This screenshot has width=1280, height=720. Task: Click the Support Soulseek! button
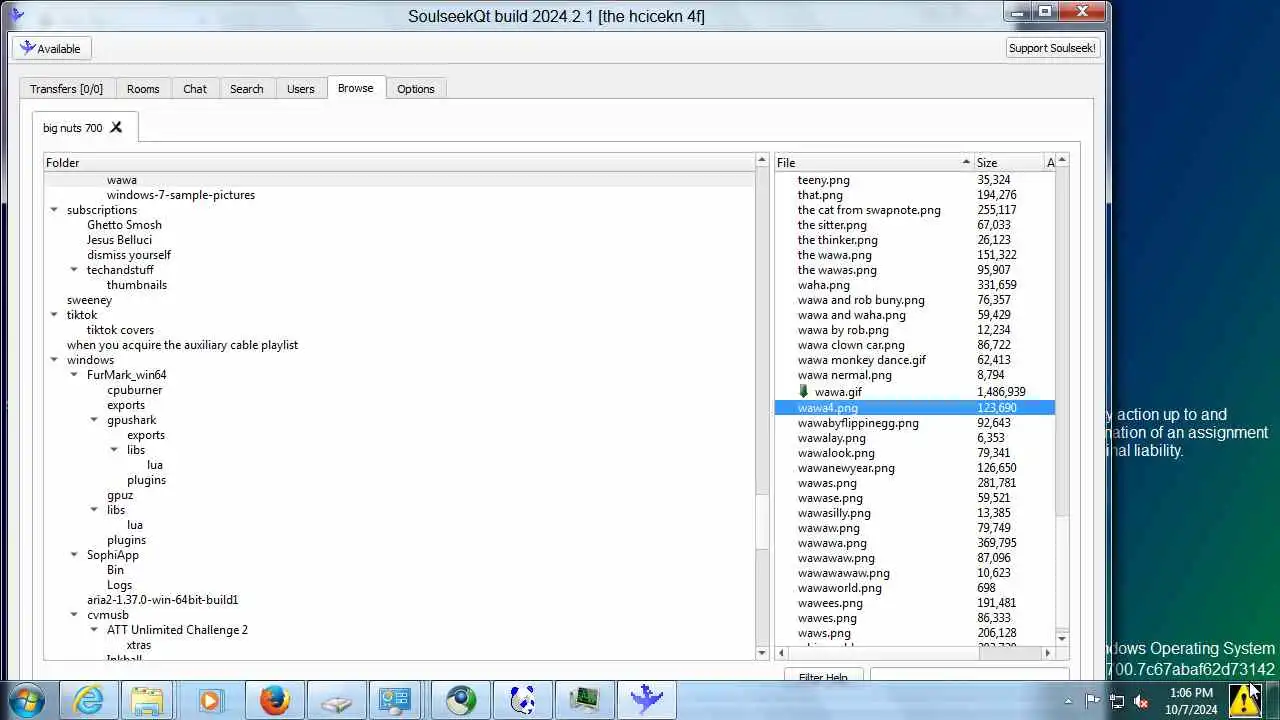1051,48
